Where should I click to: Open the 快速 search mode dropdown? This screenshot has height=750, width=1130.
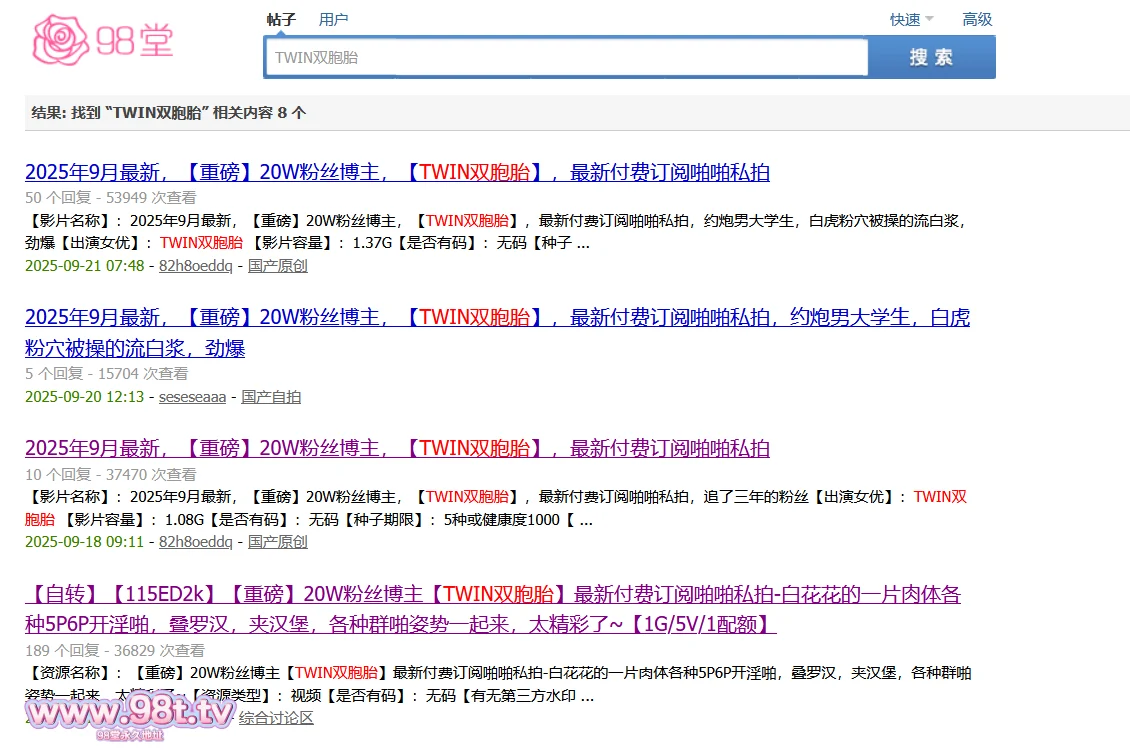[x=904, y=18]
